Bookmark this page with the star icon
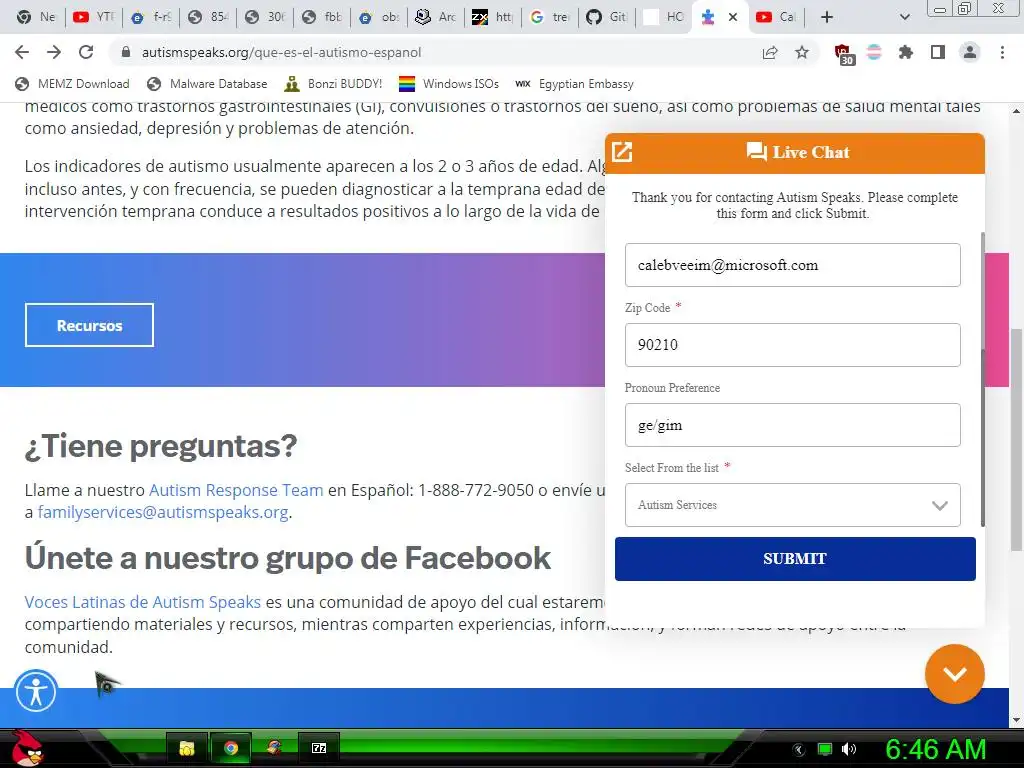 tap(802, 52)
